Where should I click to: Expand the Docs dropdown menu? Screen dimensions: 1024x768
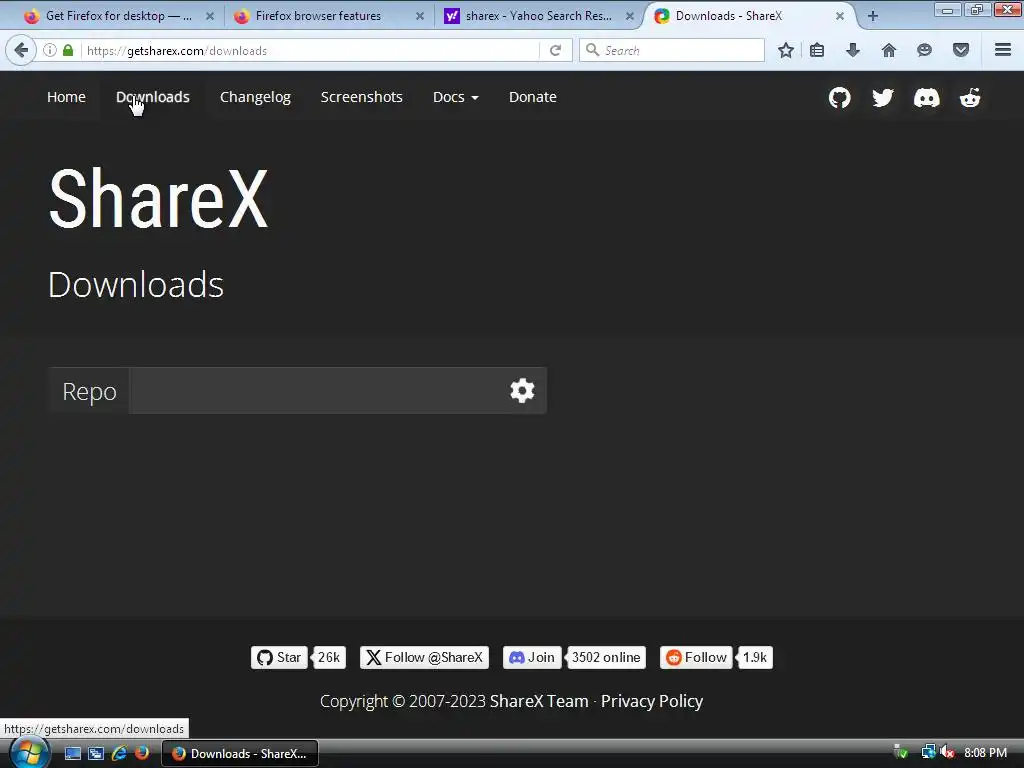[x=456, y=97]
